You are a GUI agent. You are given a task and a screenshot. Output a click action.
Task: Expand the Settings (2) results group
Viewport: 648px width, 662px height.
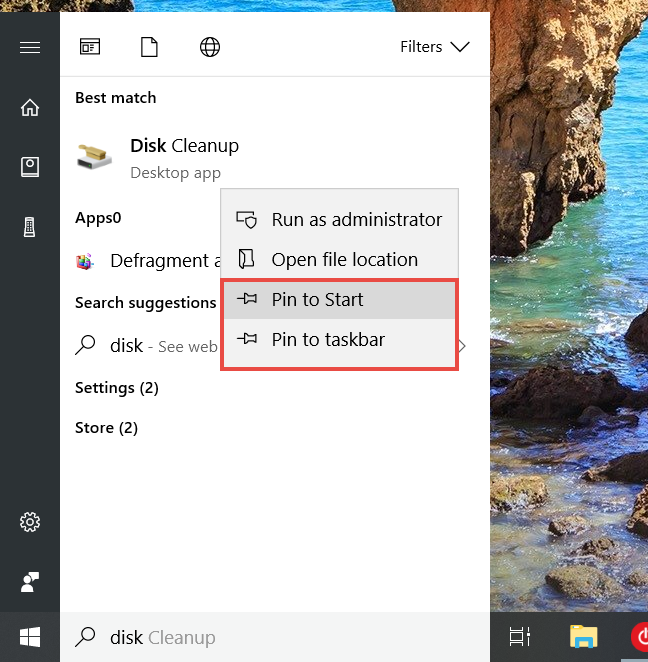point(117,388)
